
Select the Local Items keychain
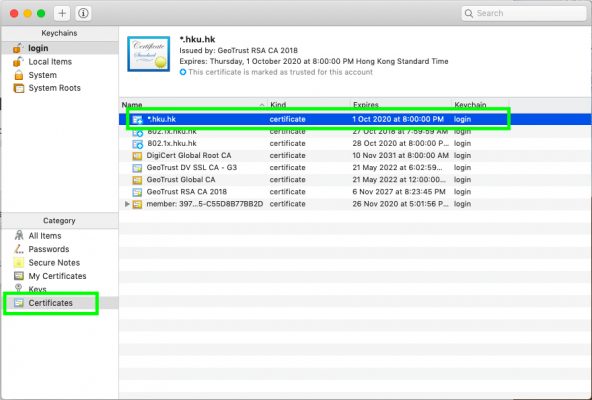point(59,62)
